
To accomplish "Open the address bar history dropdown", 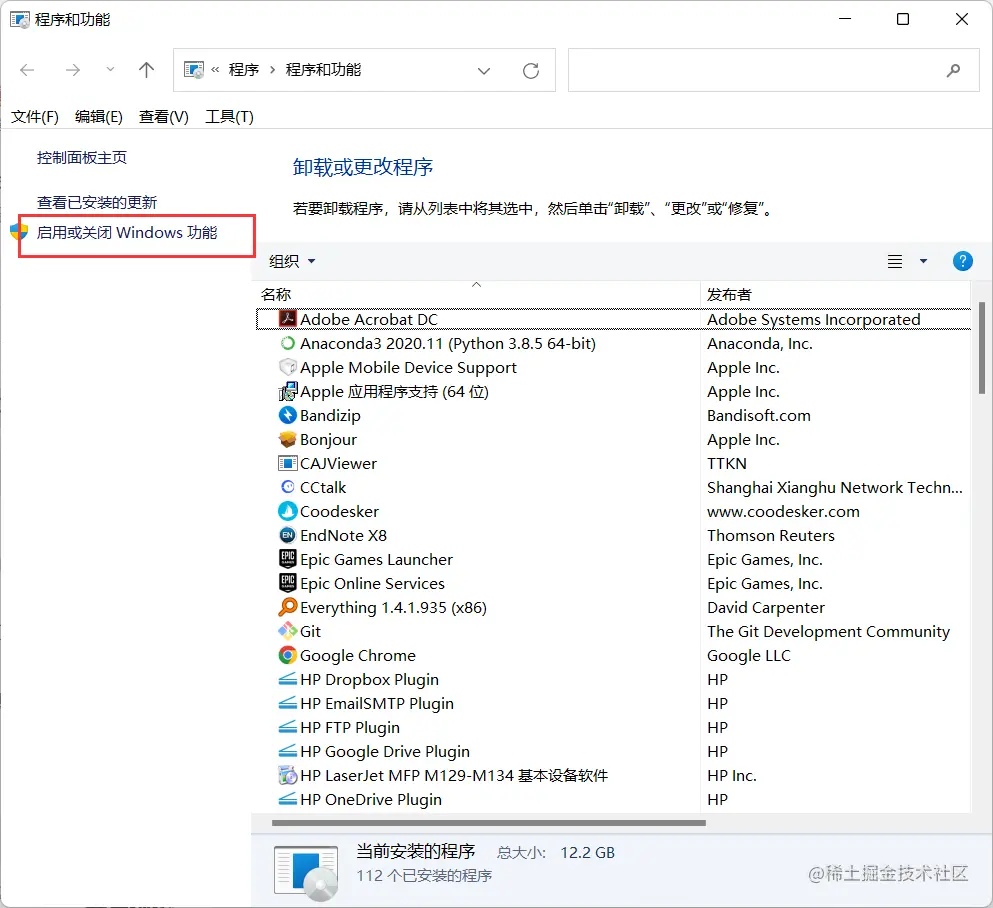I will point(484,70).
